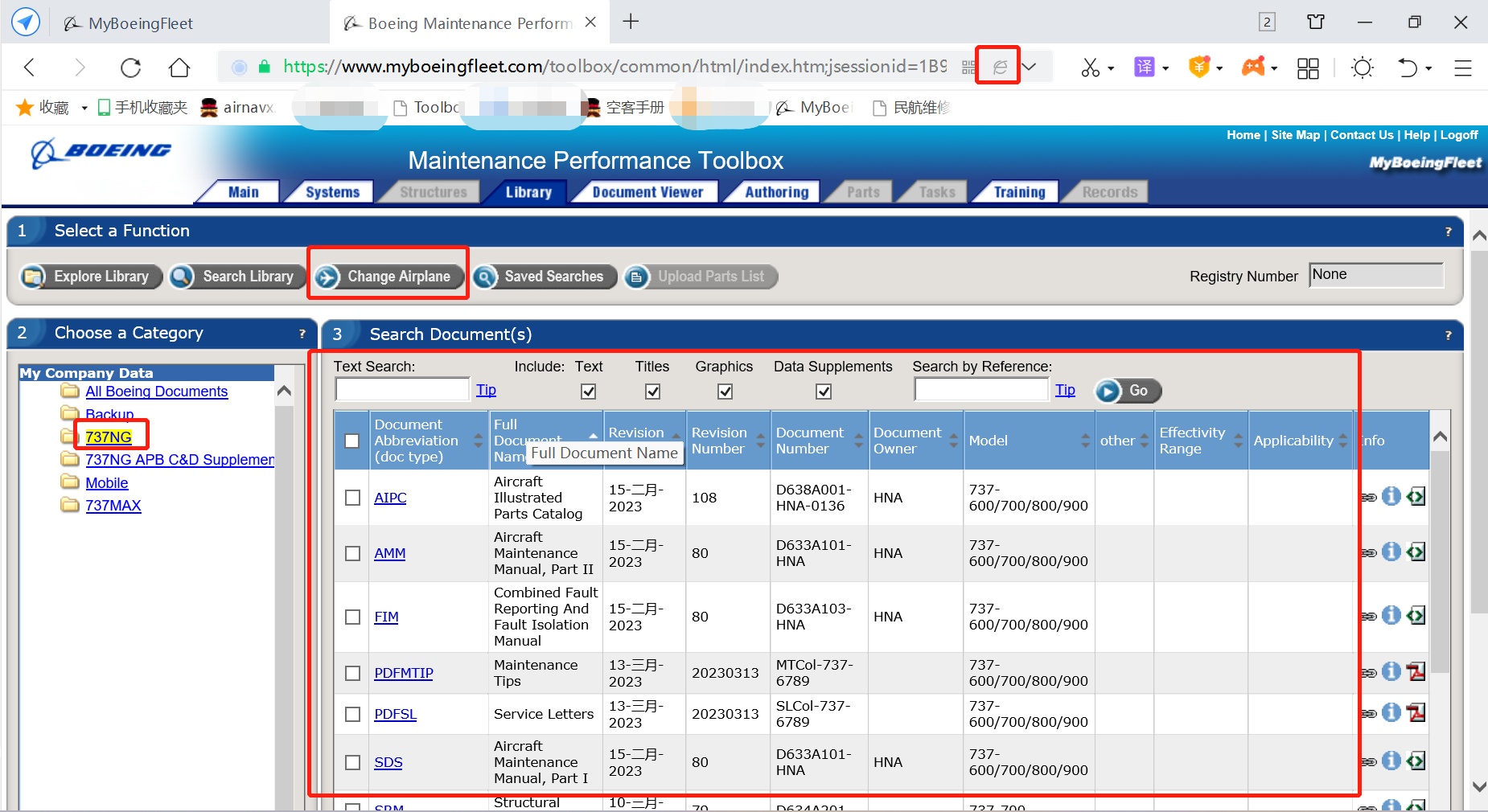Sort by Document Abbreviation column arrows
Image resolution: width=1488 pixels, height=812 pixels.
[x=478, y=441]
